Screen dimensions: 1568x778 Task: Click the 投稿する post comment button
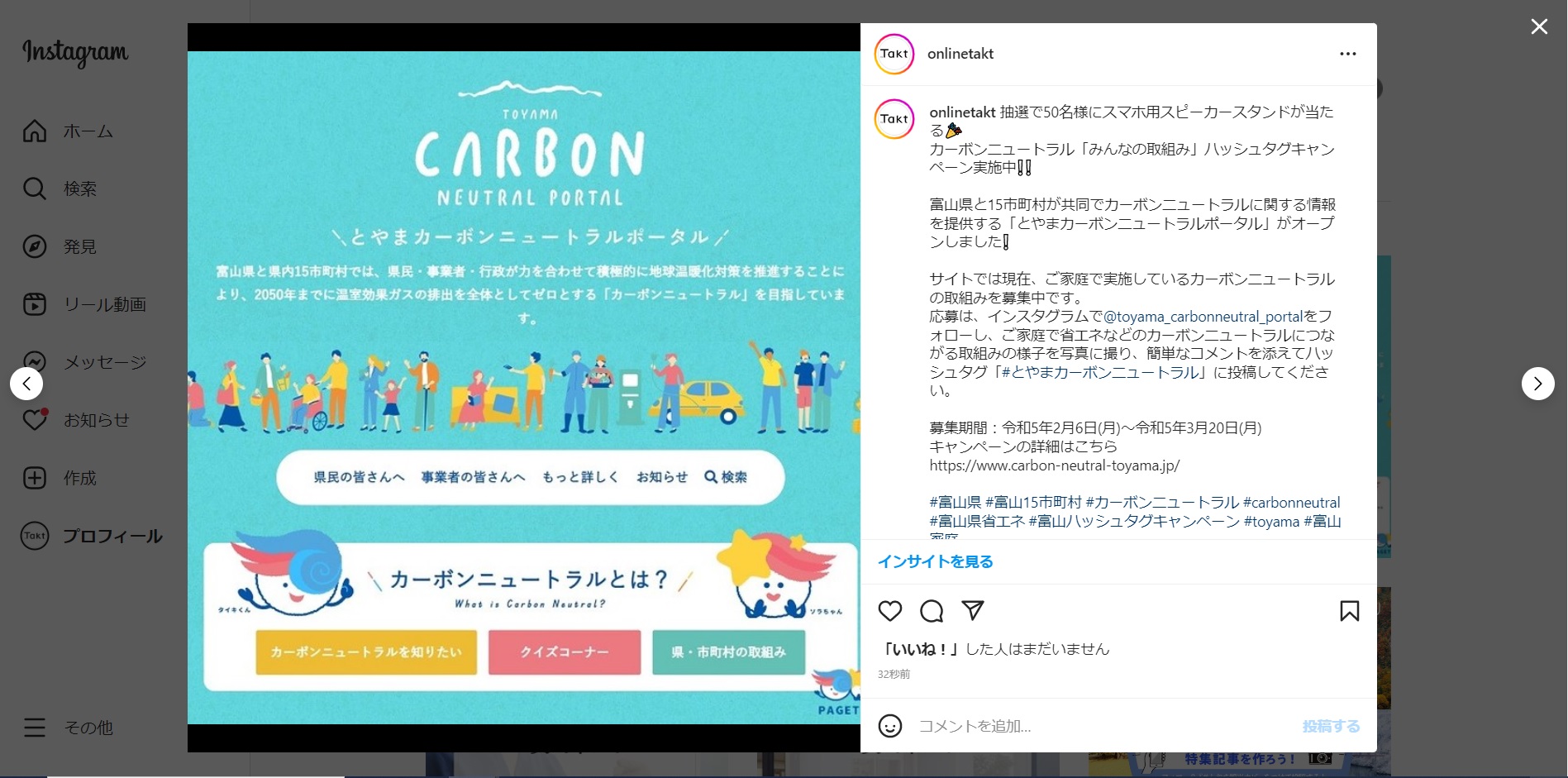coord(1331,726)
